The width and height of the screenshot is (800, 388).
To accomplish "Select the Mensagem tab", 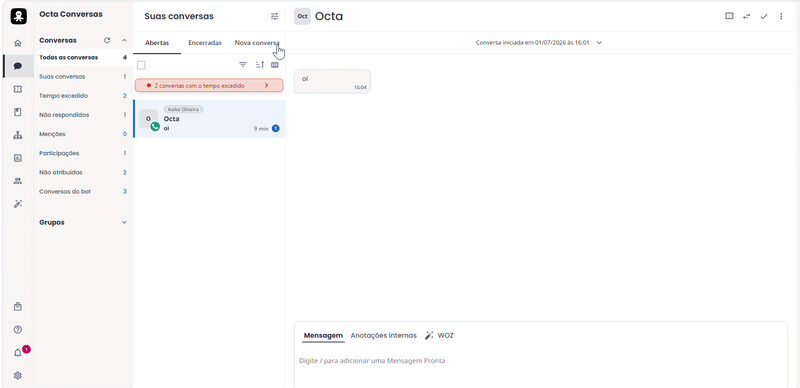I will tap(323, 335).
